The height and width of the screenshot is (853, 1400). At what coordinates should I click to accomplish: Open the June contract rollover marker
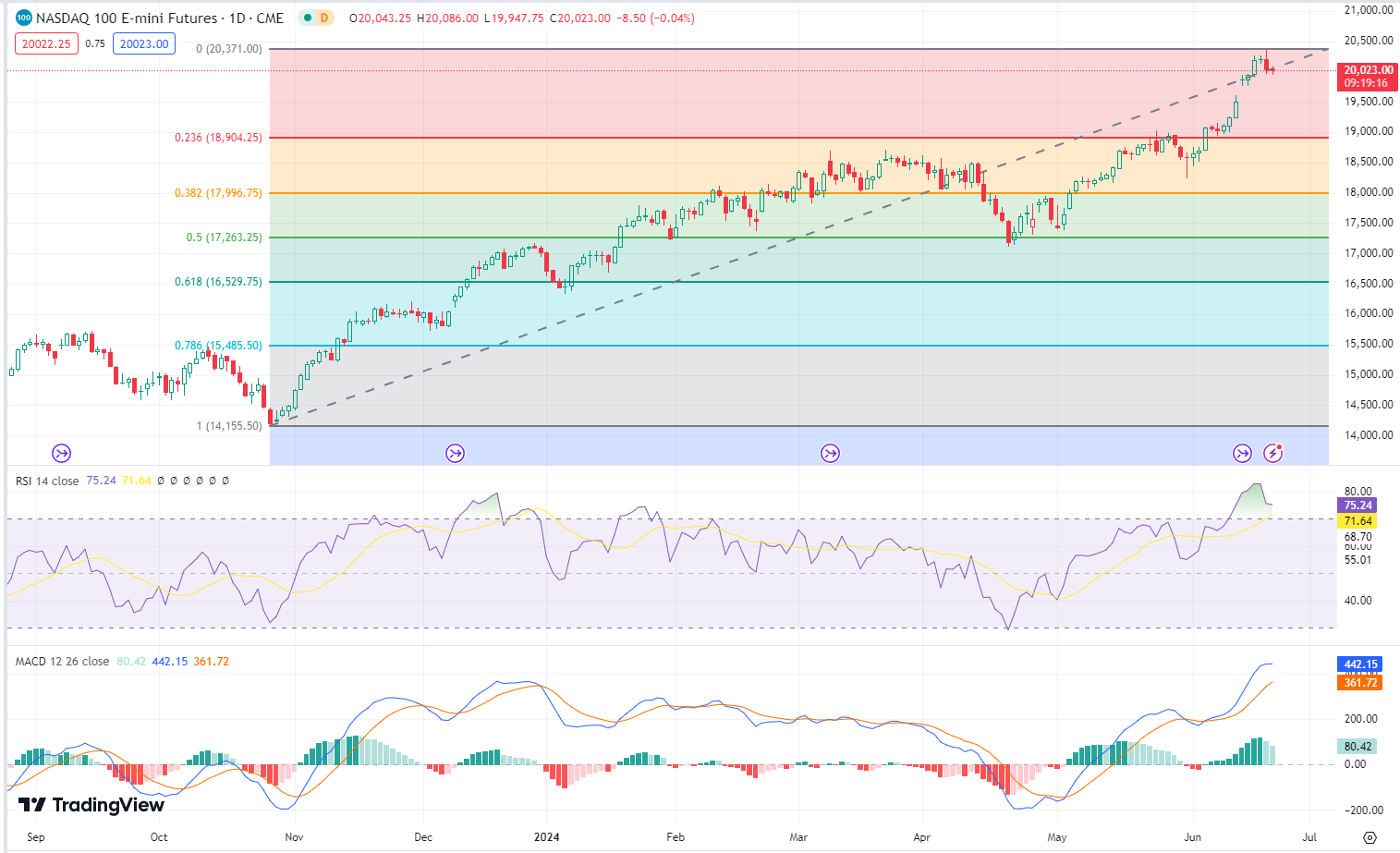[1242, 453]
